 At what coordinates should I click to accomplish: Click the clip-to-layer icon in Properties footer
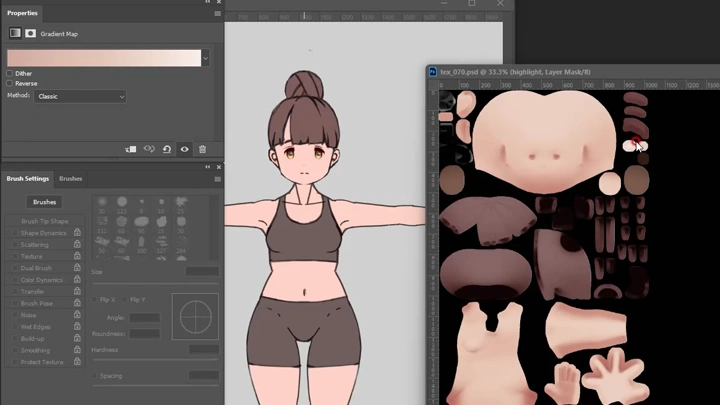pyautogui.click(x=131, y=149)
